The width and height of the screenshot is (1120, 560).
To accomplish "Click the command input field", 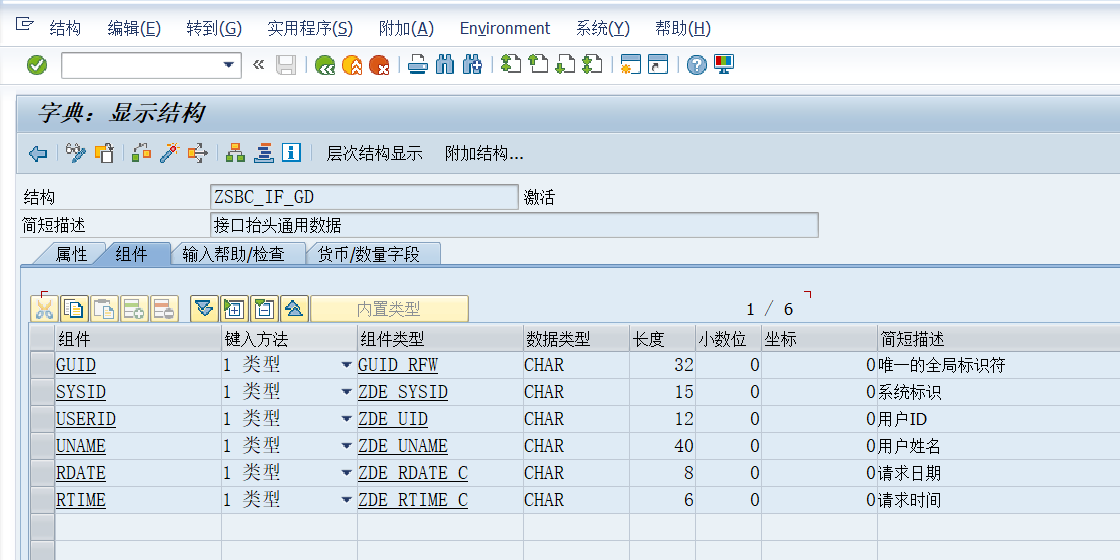I will 141,65.
